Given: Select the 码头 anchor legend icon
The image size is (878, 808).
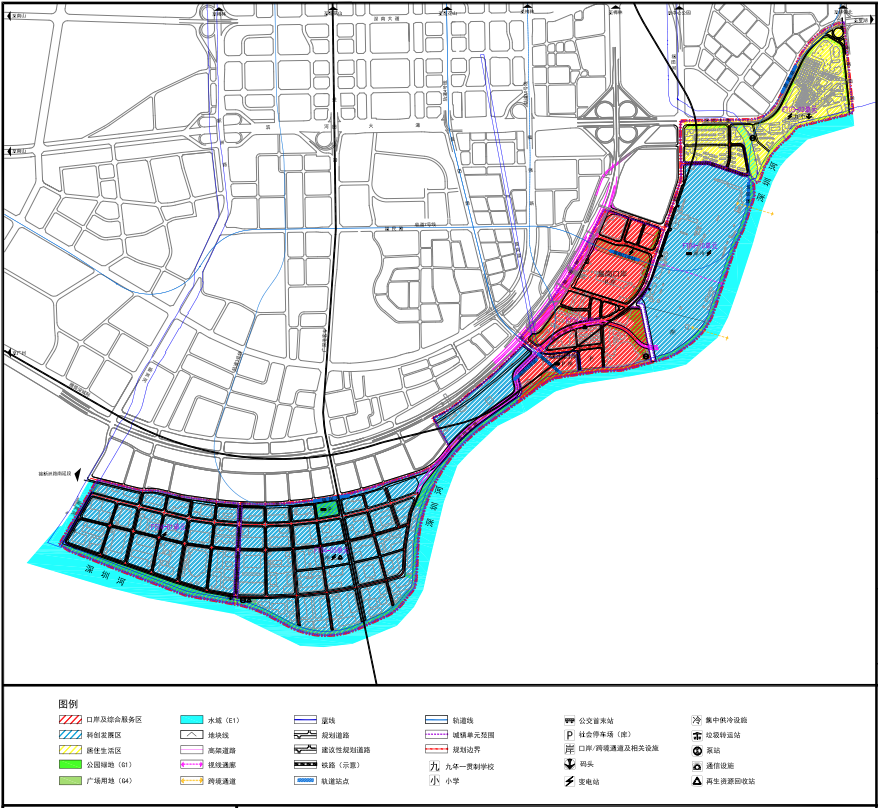Looking at the screenshot, I should coord(569,764).
